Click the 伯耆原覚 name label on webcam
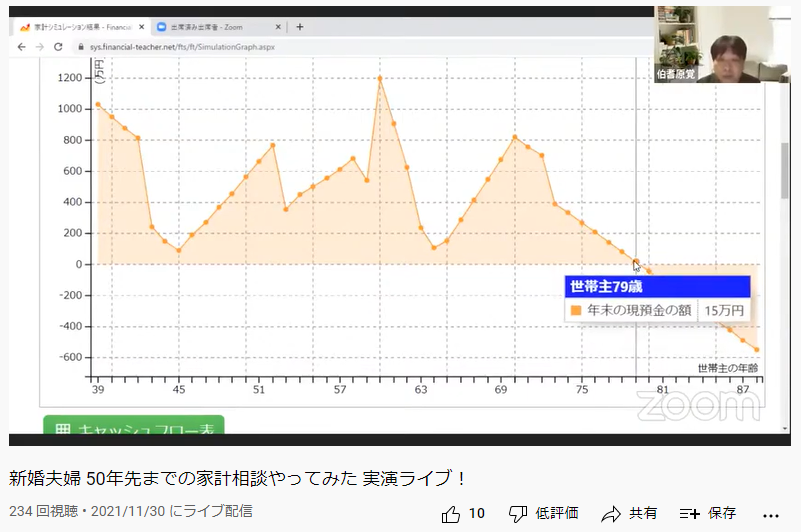The image size is (801, 532). [x=675, y=74]
